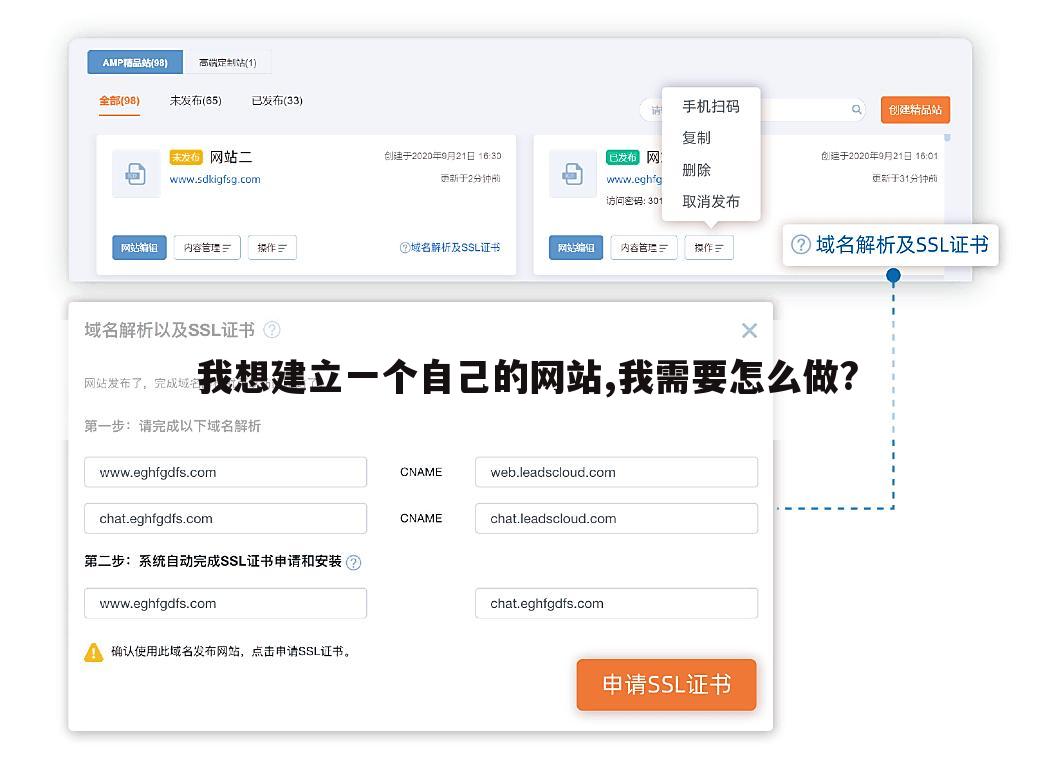Switch to the 高端定制站(1) tab
The image size is (1054, 760).
tap(227, 61)
